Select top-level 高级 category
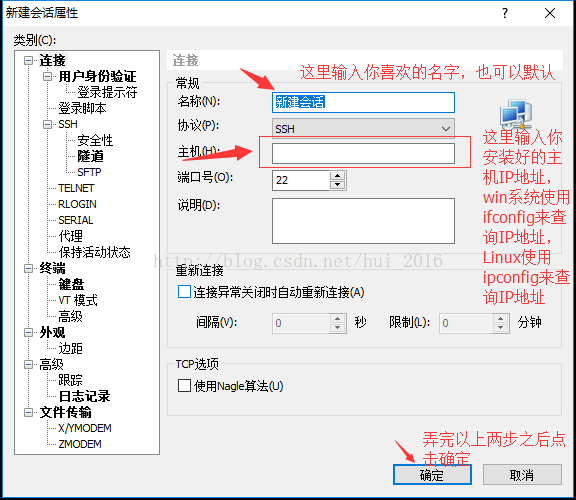Image resolution: width=576 pixels, height=500 pixels. [x=51, y=364]
